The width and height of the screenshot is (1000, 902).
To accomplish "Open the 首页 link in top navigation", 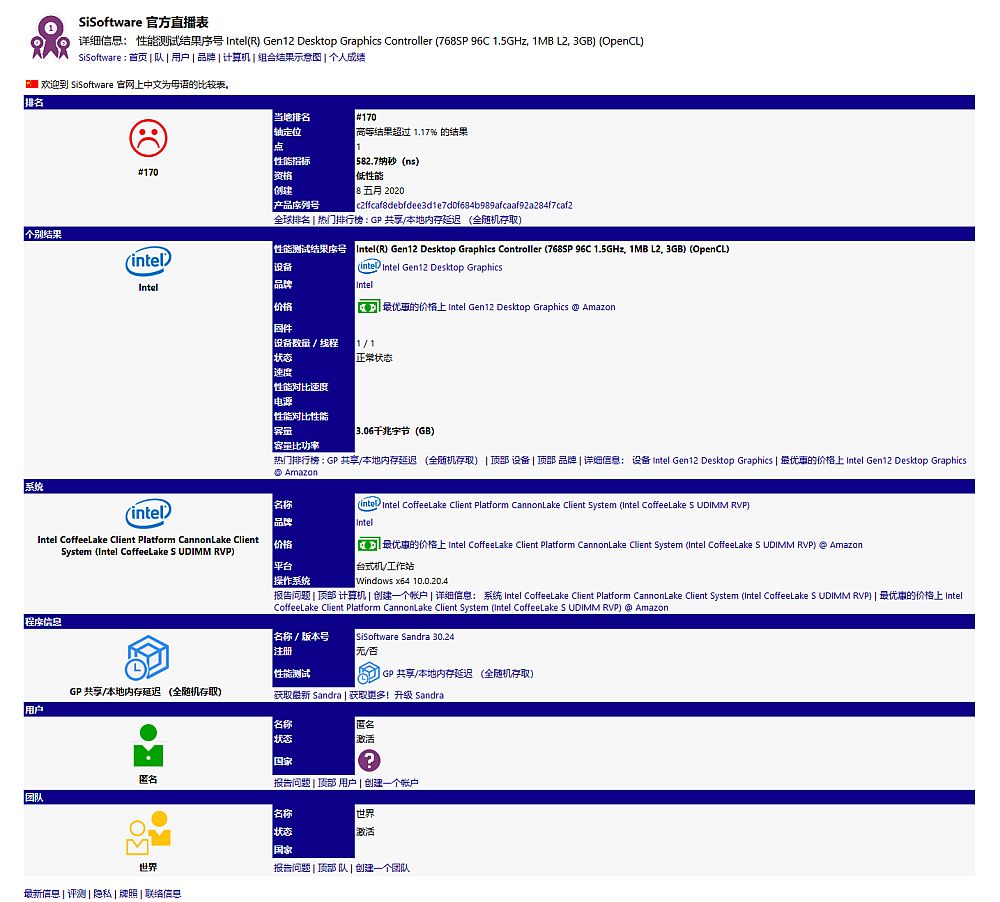I will click(x=138, y=58).
